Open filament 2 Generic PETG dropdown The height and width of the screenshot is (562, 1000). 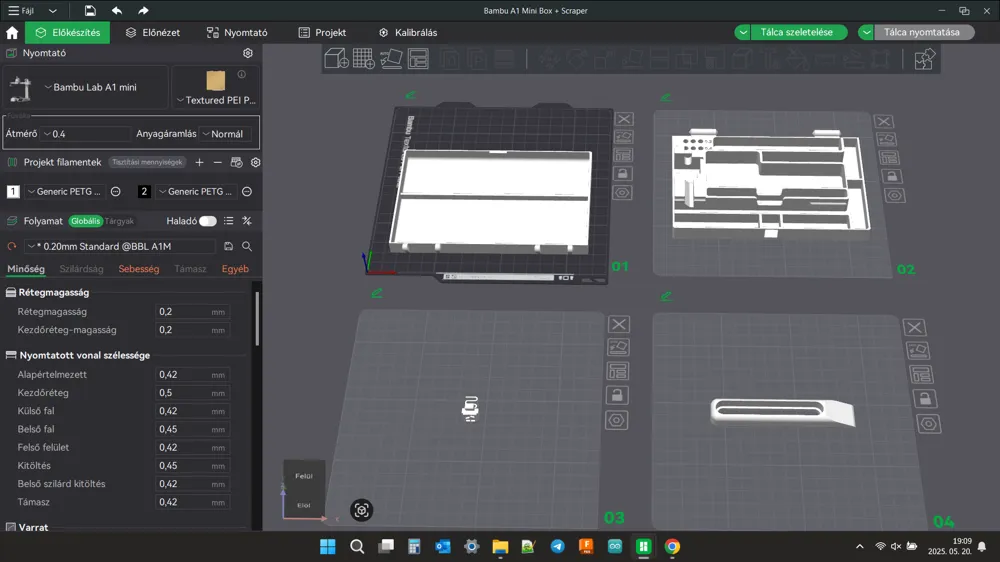click(x=197, y=191)
